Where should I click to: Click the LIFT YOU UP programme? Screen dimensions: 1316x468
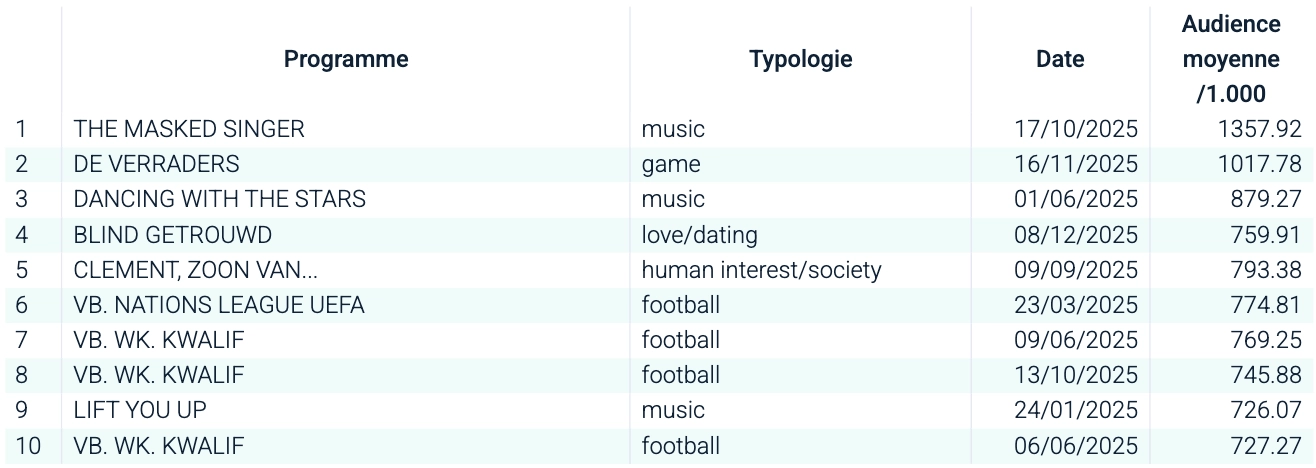(x=140, y=410)
